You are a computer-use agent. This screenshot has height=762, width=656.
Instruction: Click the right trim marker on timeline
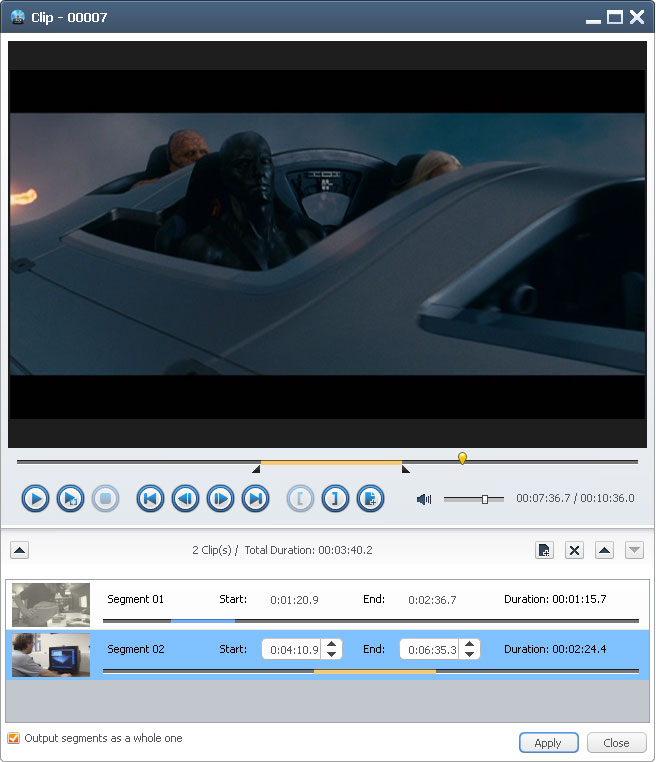(x=406, y=469)
